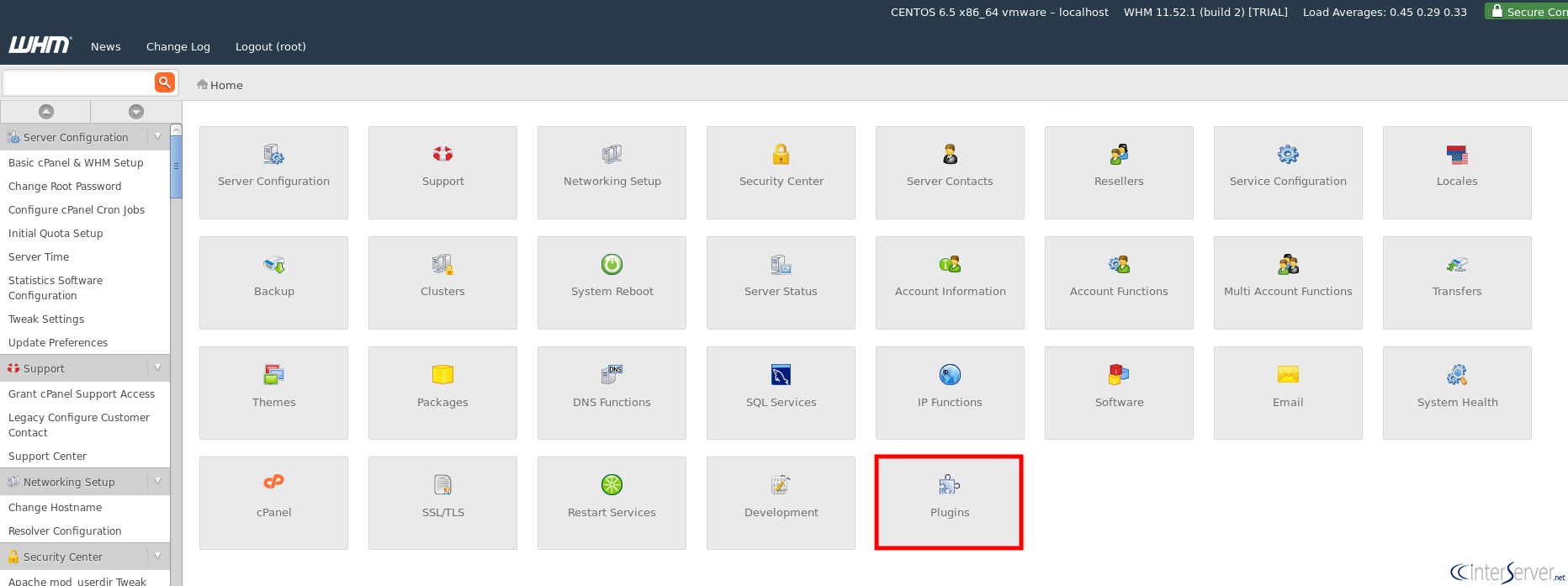
Task: Open the Account Functions tile
Action: [1119, 282]
